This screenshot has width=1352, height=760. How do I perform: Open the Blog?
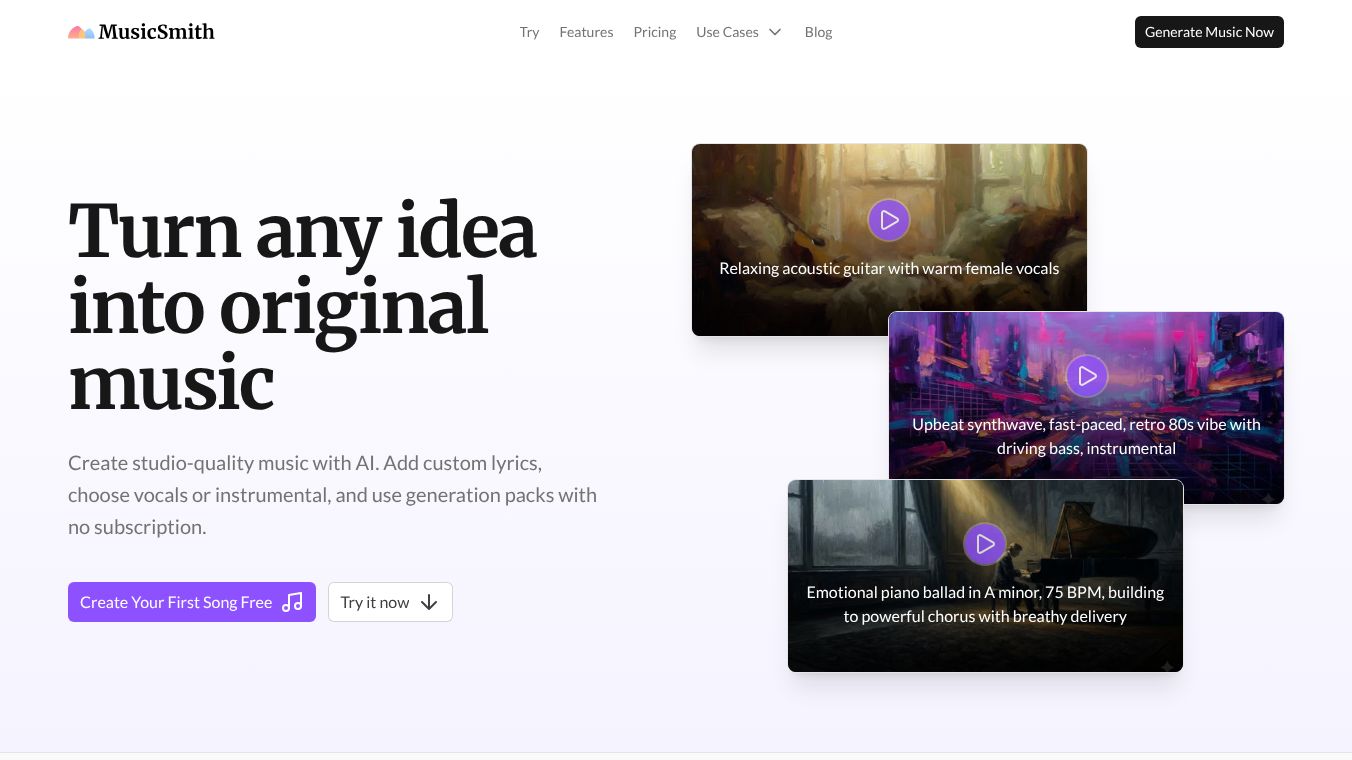[x=818, y=32]
